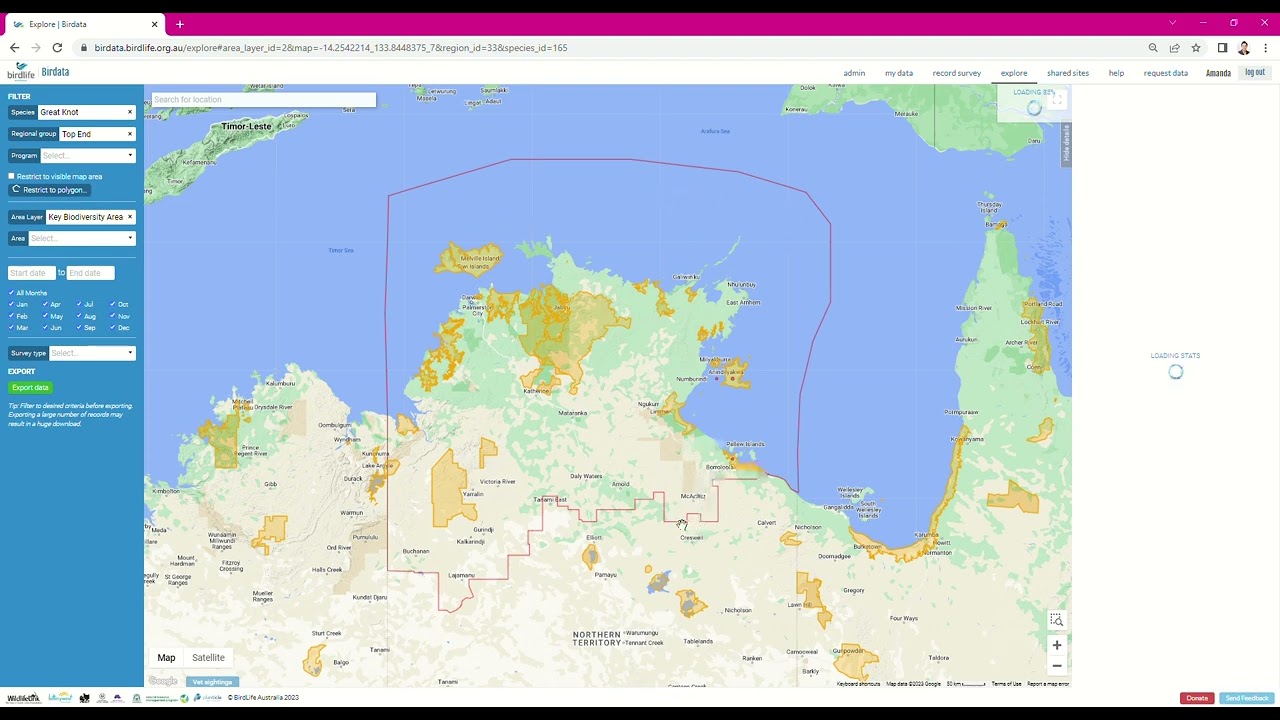Click the End date field

(x=91, y=273)
